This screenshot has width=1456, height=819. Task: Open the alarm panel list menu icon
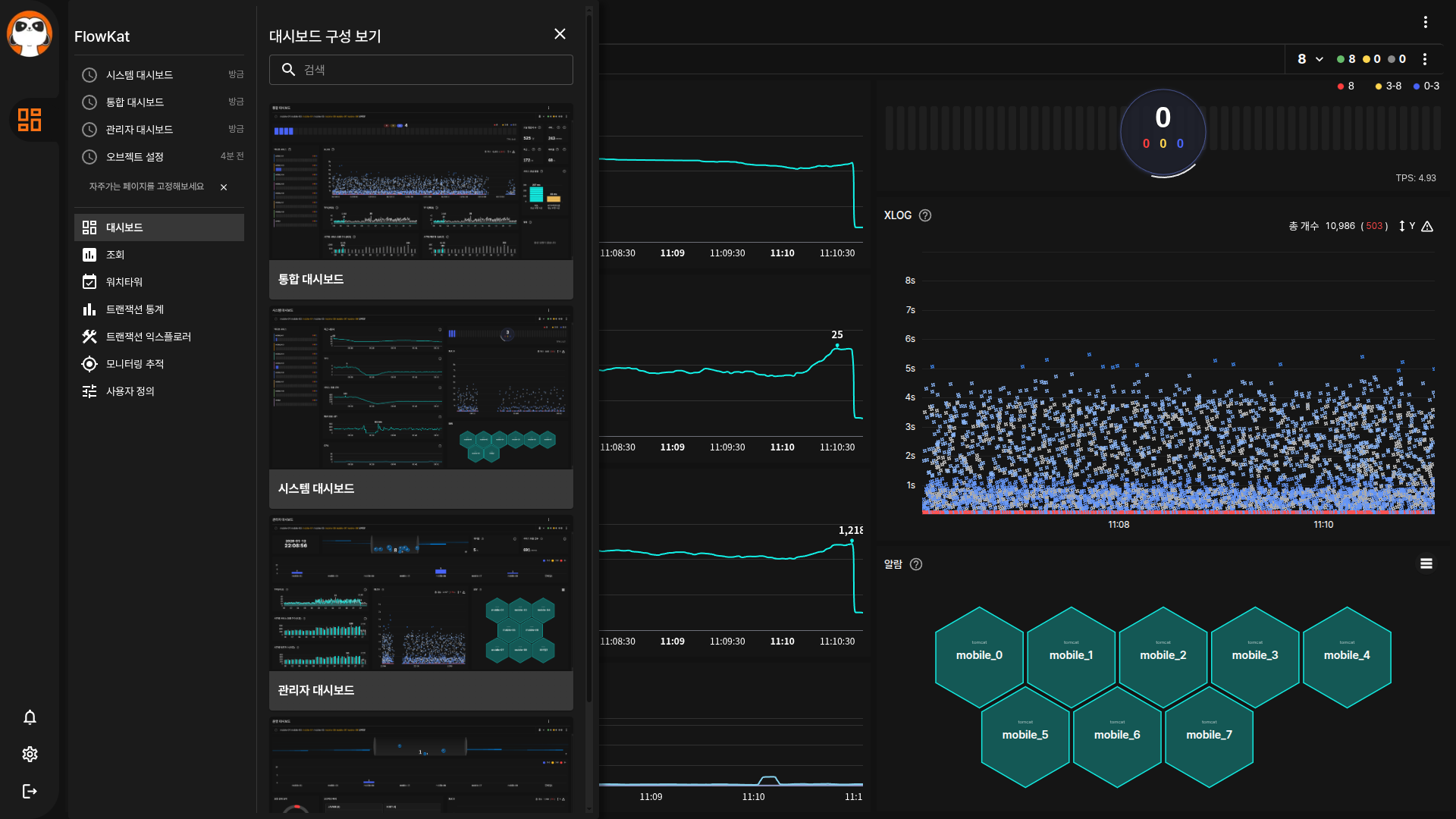click(x=1426, y=563)
